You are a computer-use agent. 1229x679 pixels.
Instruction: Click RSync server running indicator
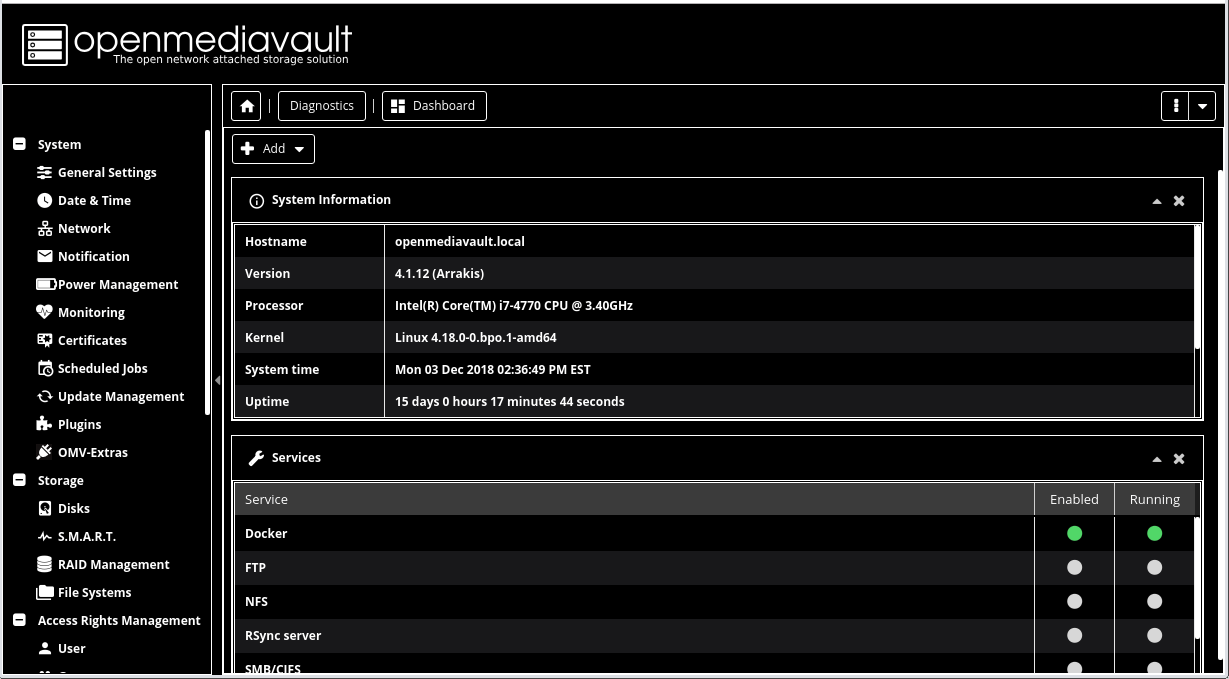1154,635
